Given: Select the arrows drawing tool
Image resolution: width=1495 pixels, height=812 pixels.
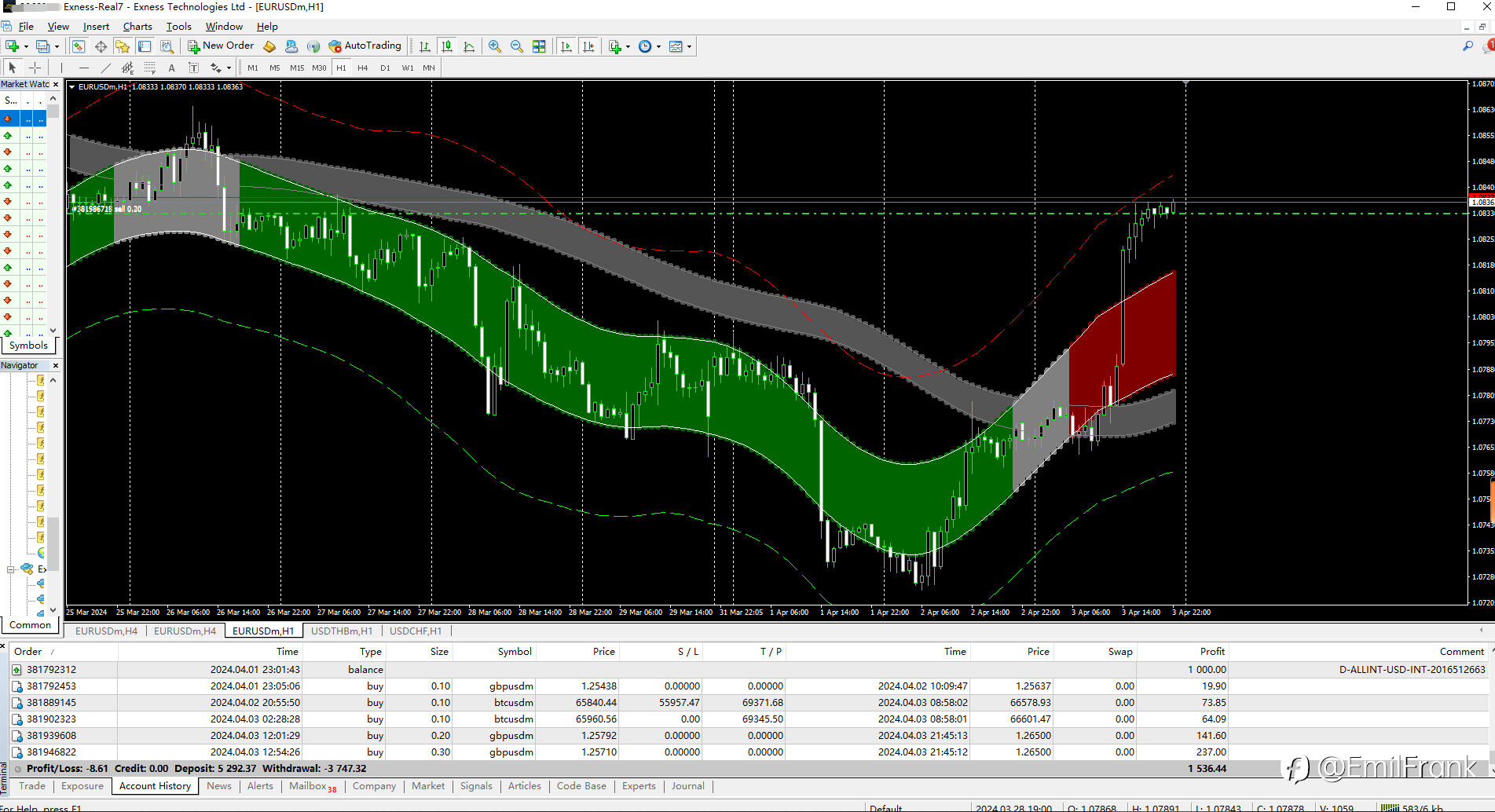Looking at the screenshot, I should coord(215,68).
